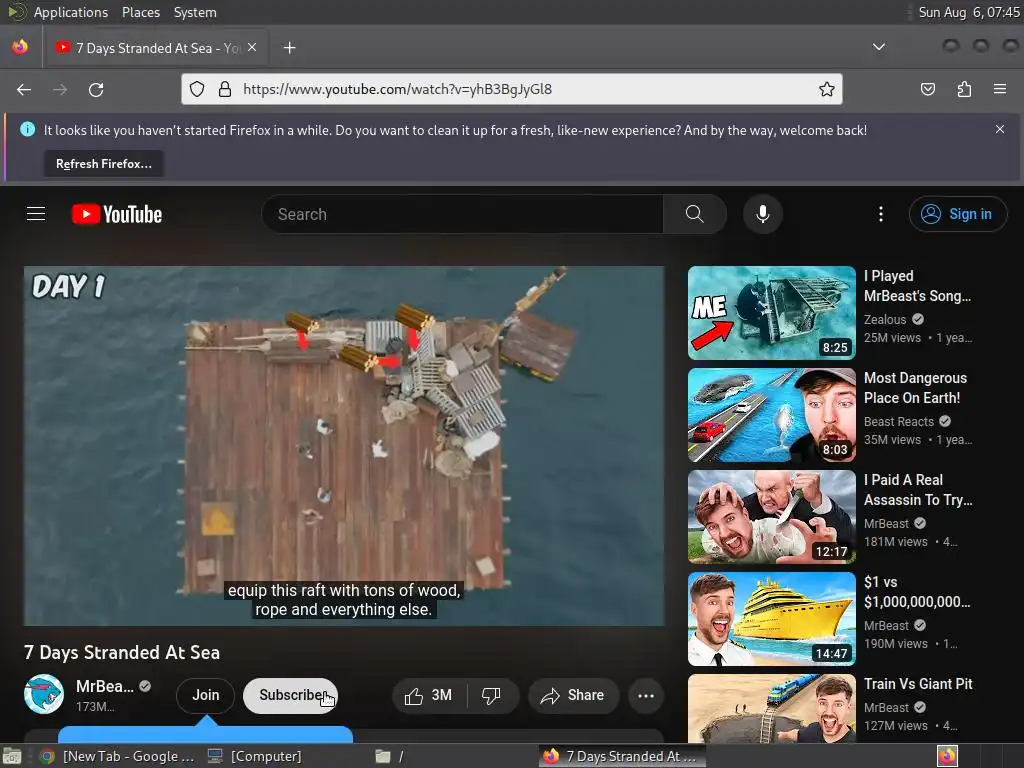Viewport: 1024px width, 768px height.
Task: Click the clock Sun Aug 6, 07:45
Action: (x=969, y=12)
